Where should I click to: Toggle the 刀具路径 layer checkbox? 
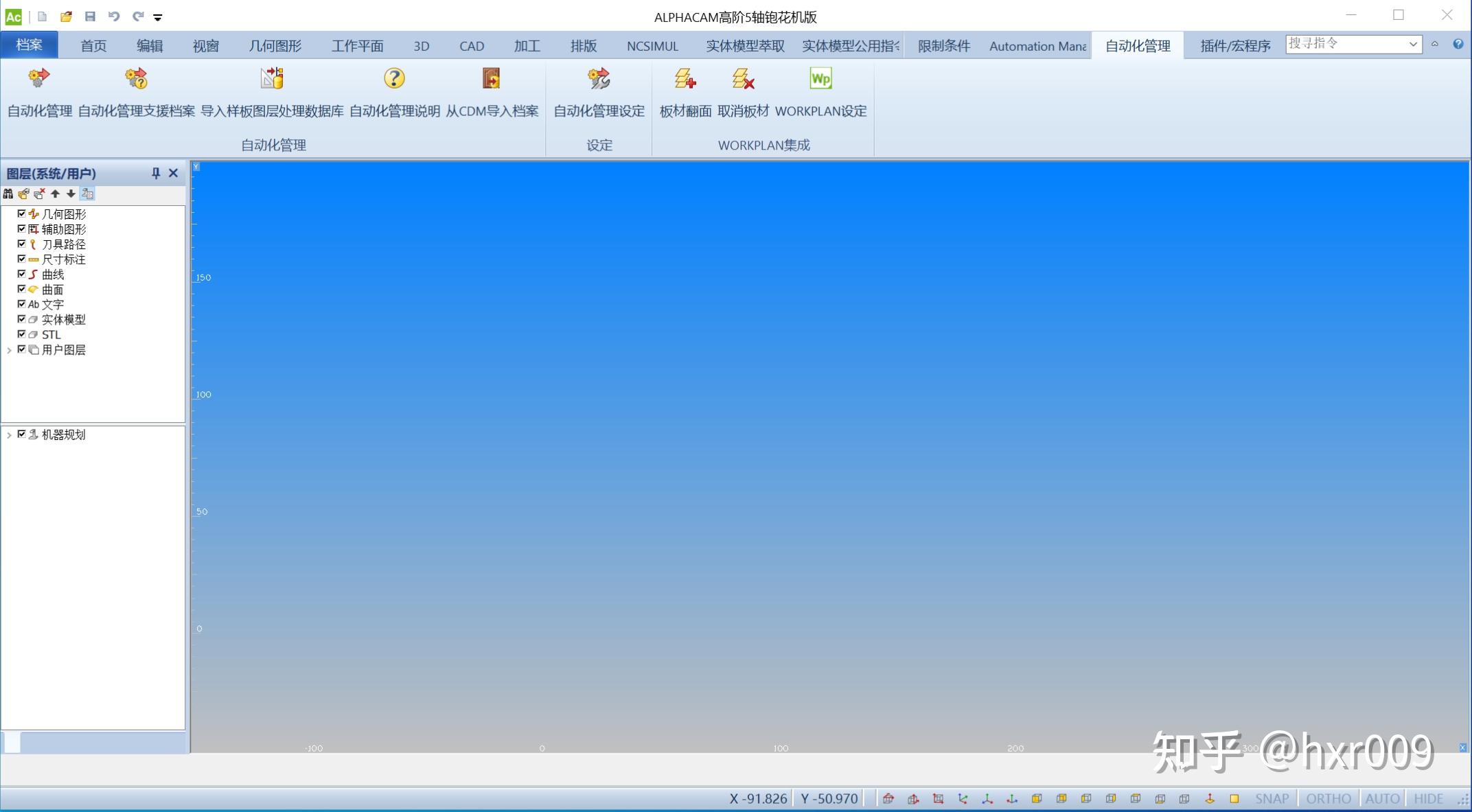tap(22, 244)
